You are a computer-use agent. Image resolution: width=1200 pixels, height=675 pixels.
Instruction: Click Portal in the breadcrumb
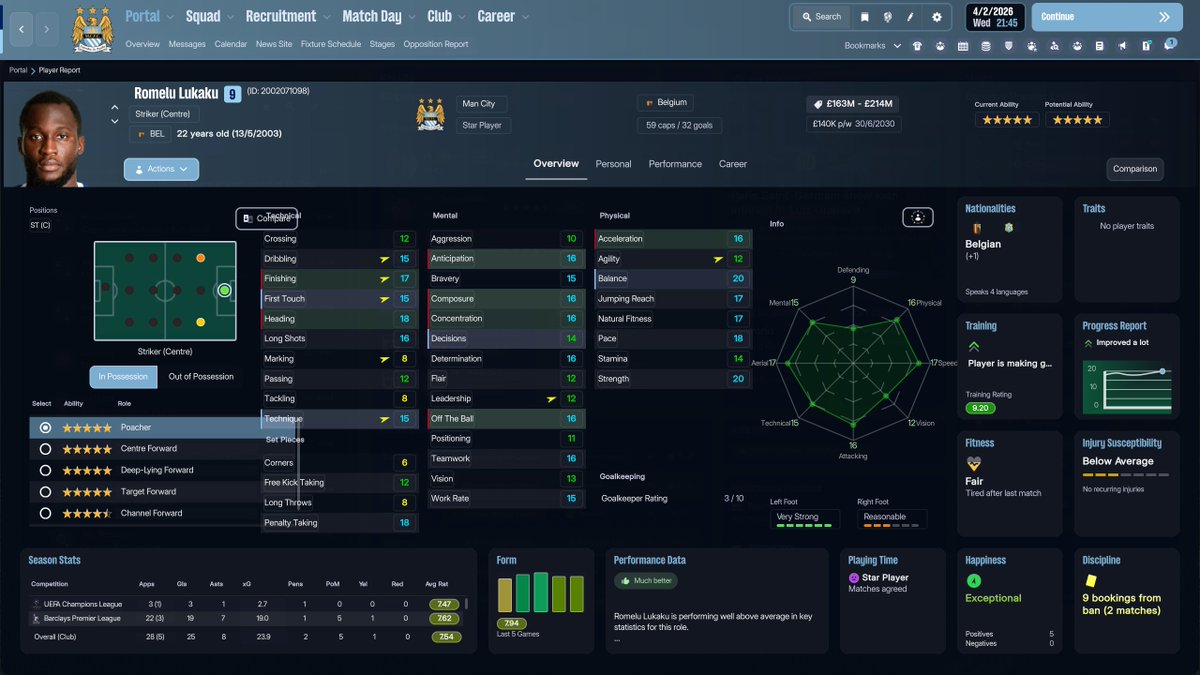tap(18, 70)
